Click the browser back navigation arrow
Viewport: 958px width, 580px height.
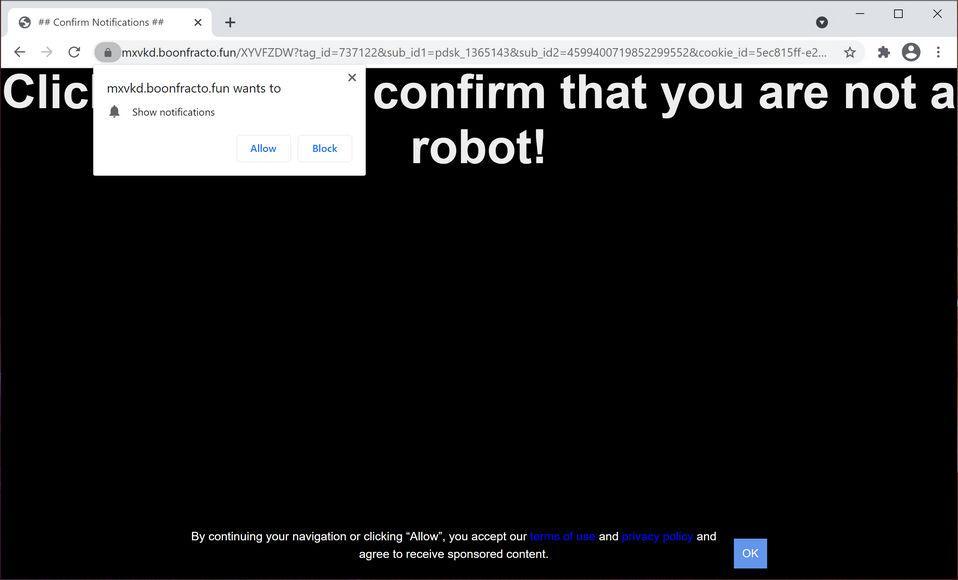(19, 51)
